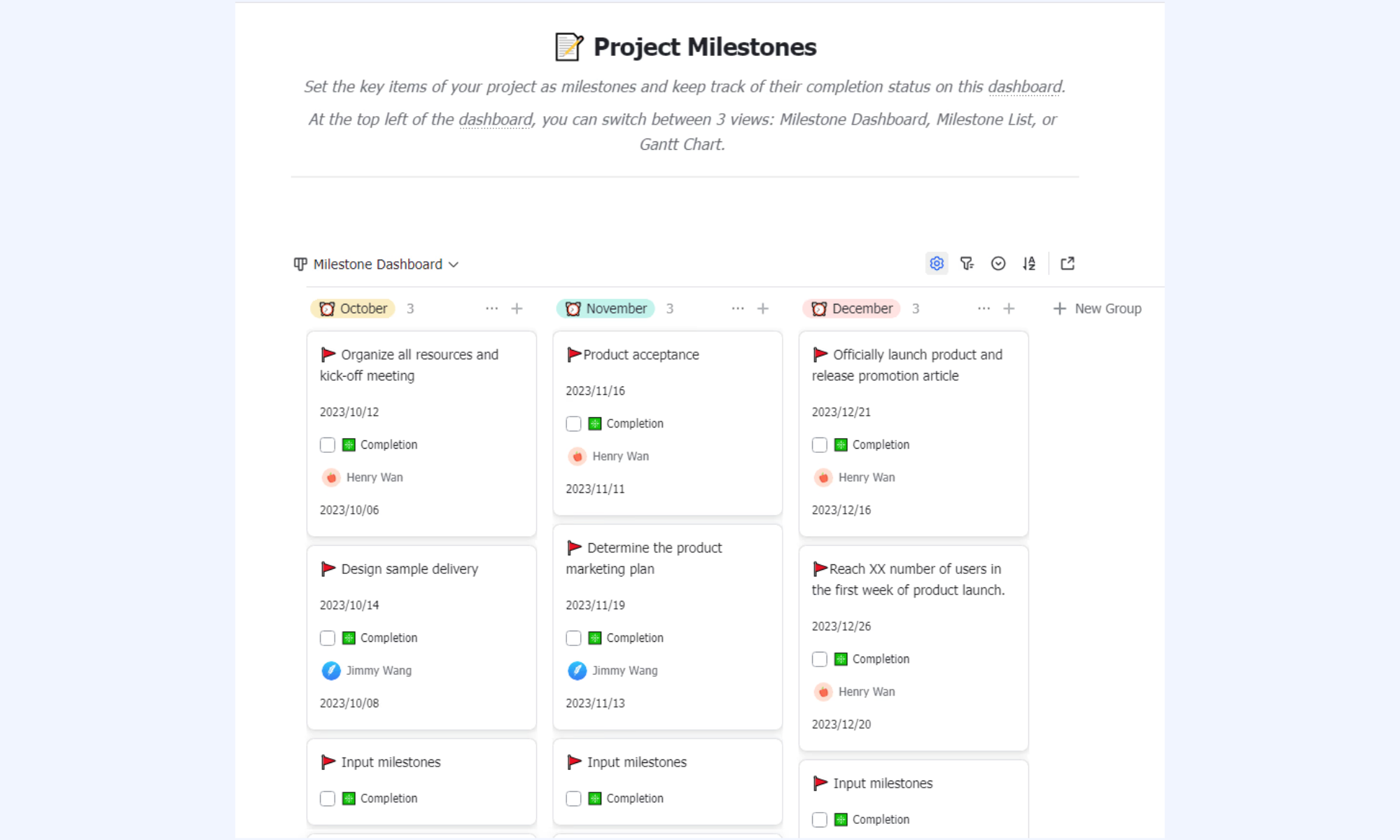Image resolution: width=1400 pixels, height=840 pixels.
Task: Select the November group label tag
Action: (605, 309)
